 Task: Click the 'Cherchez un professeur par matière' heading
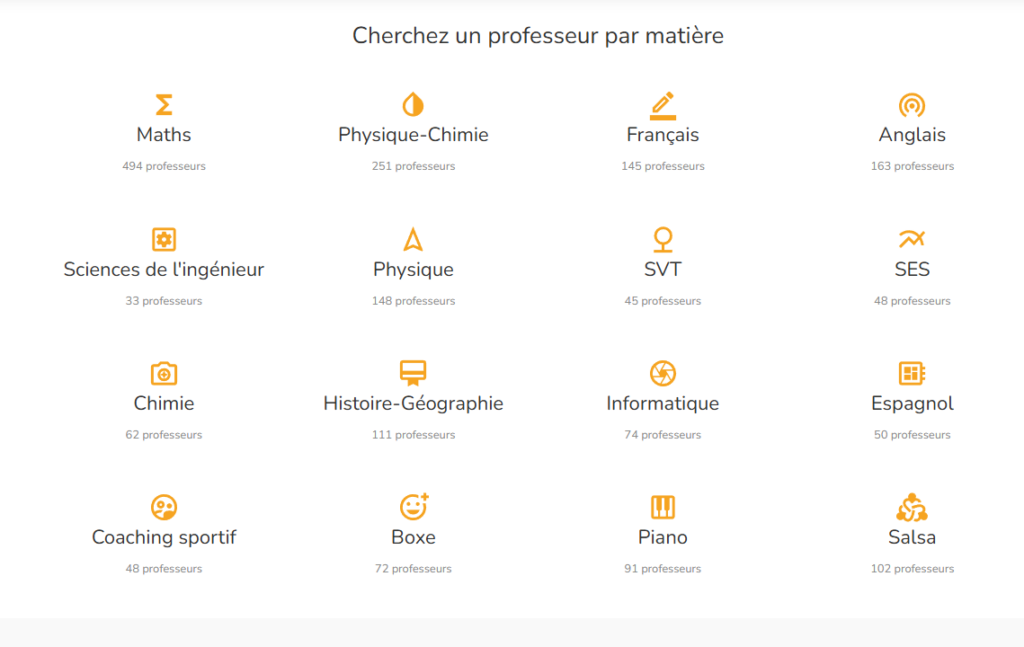538,36
